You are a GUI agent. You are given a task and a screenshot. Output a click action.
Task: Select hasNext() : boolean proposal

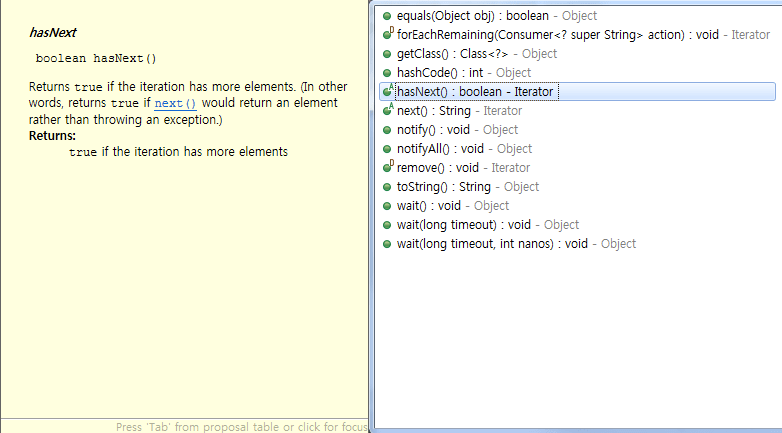point(577,92)
